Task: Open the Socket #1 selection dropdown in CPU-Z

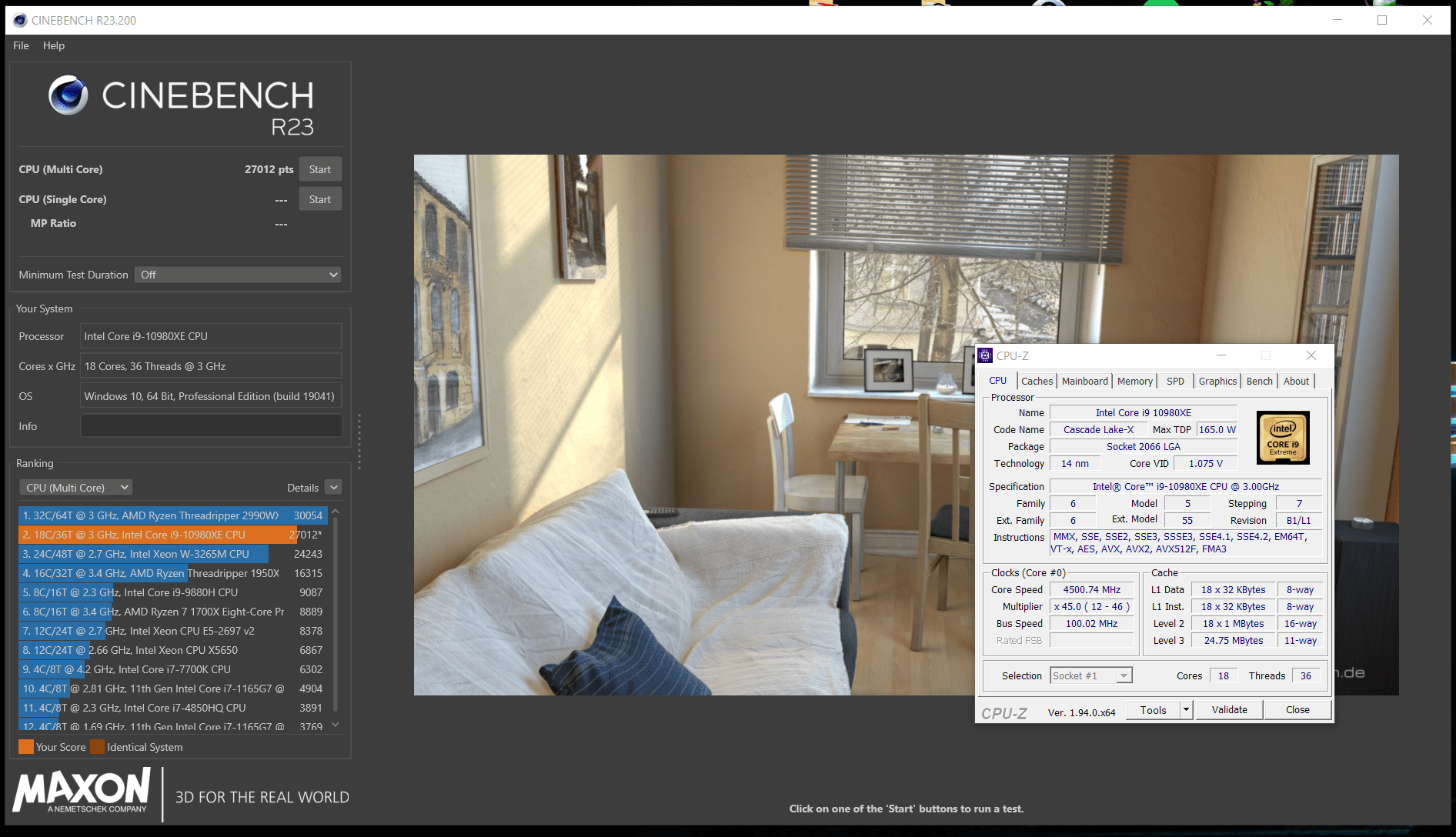Action: click(x=1090, y=675)
